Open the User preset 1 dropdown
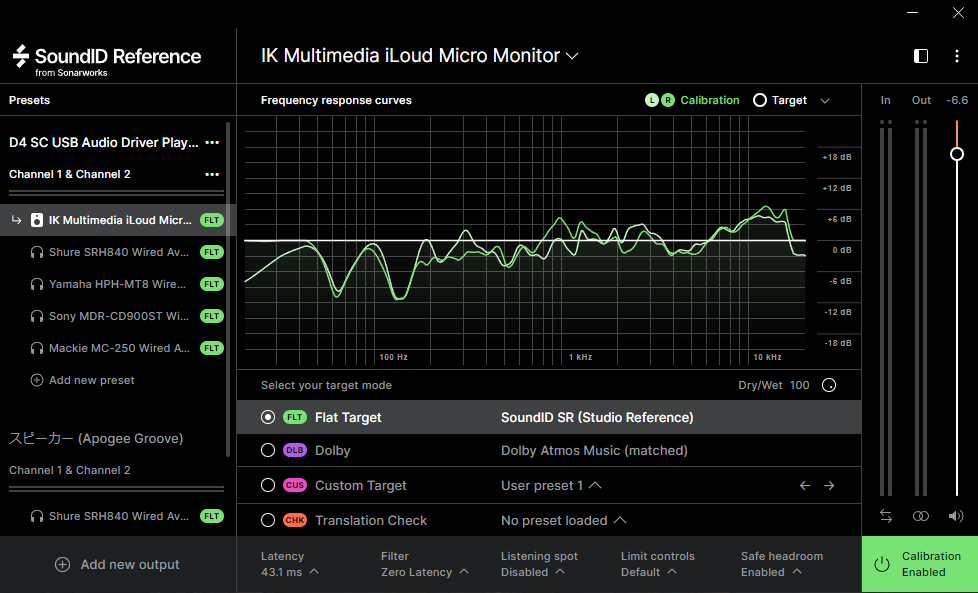This screenshot has height=593, width=978. pos(551,485)
